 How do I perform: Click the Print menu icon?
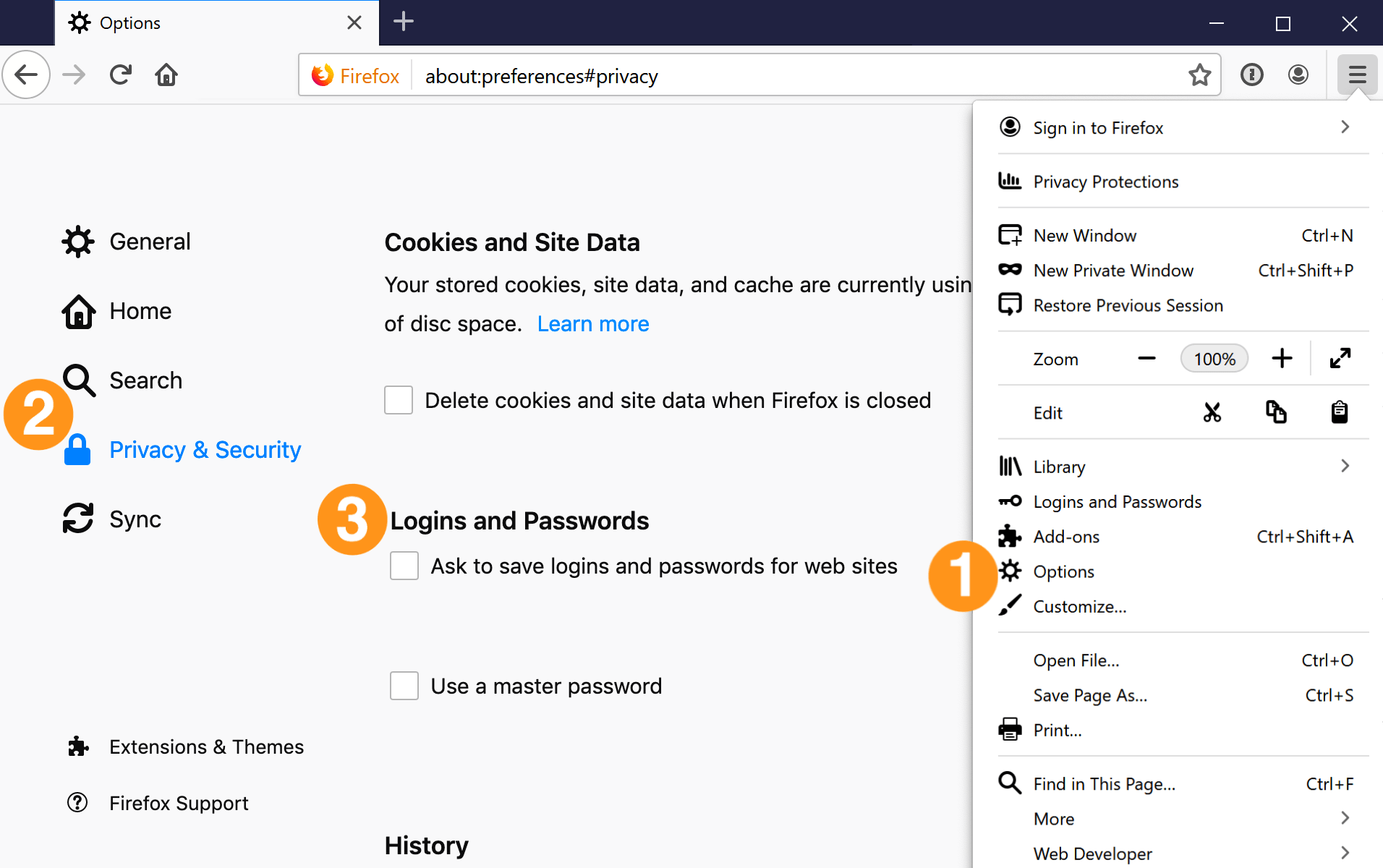1010,729
